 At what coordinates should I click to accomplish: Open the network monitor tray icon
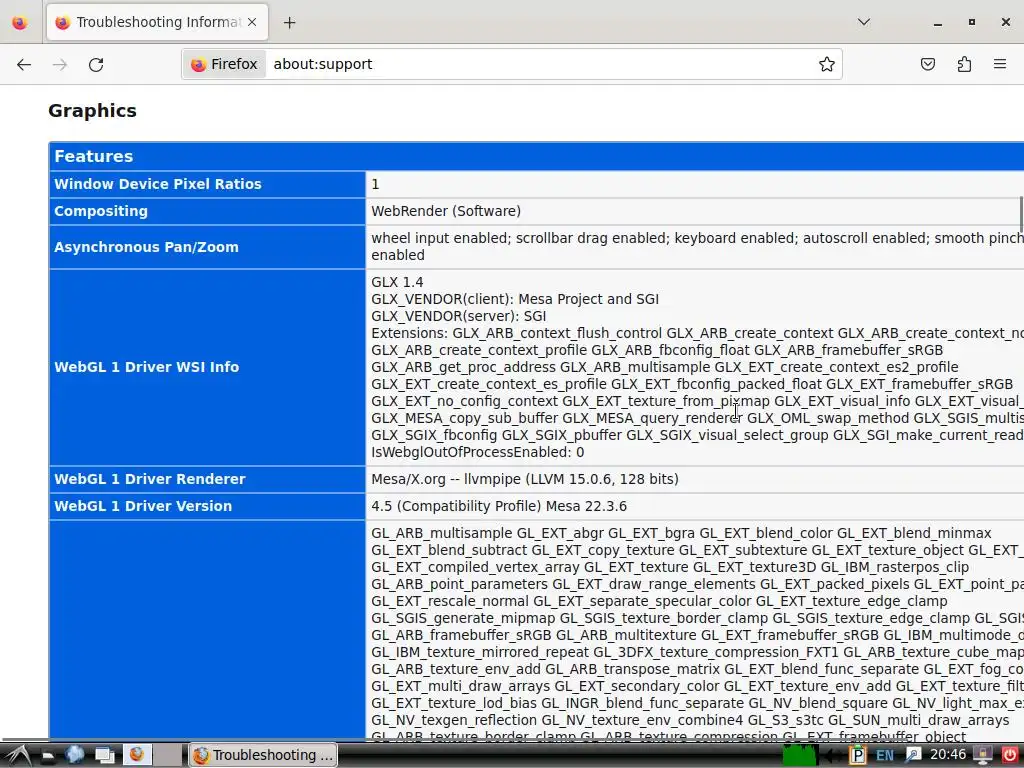point(983,756)
